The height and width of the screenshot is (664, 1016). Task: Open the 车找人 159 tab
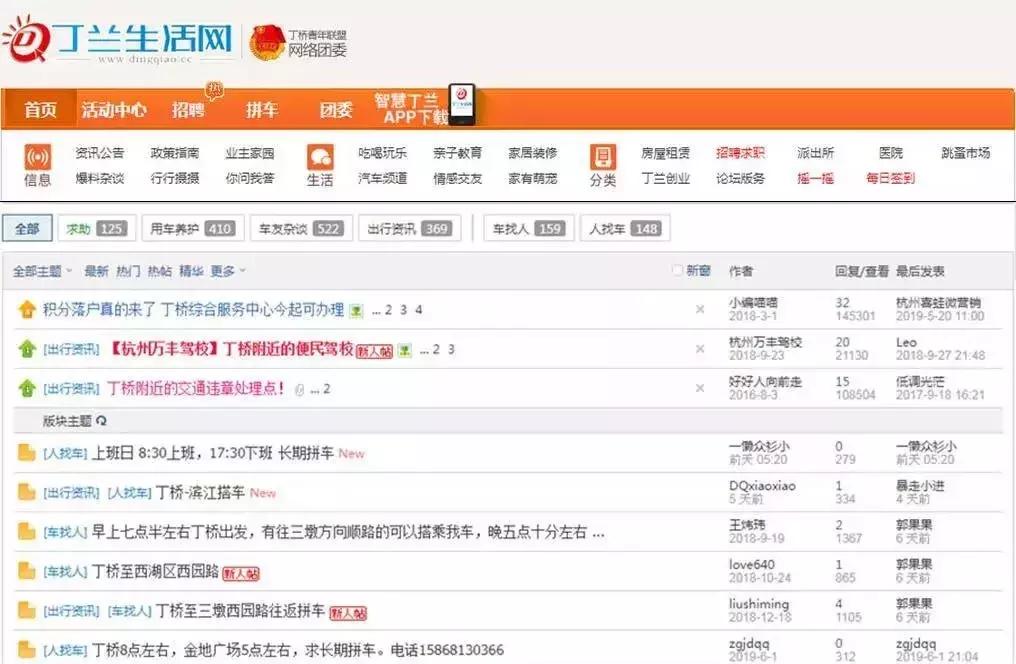click(x=527, y=228)
